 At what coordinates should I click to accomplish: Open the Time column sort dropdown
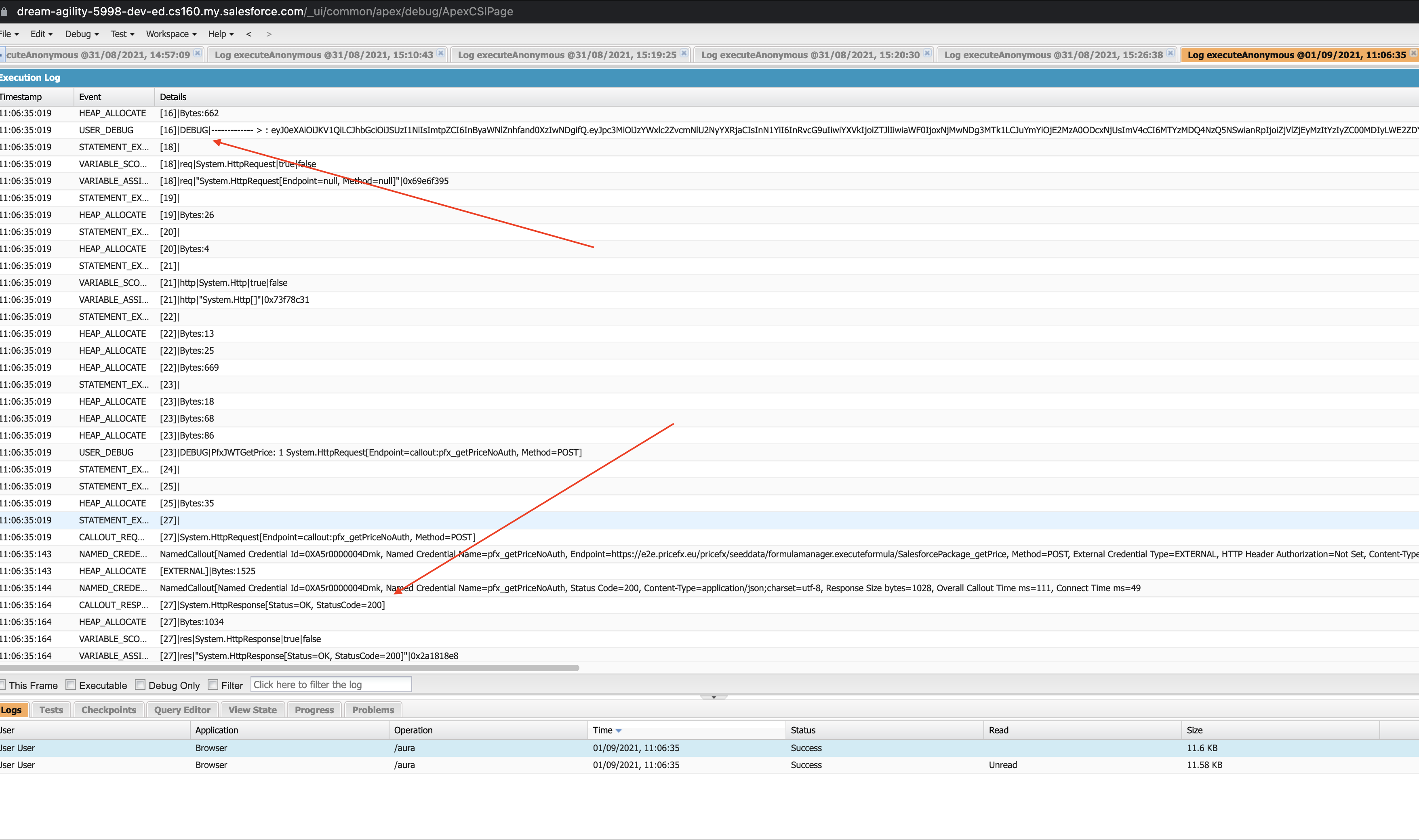619,730
